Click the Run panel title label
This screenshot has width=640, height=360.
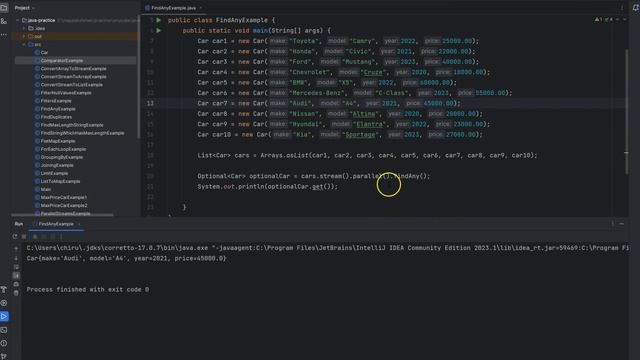pos(19,224)
